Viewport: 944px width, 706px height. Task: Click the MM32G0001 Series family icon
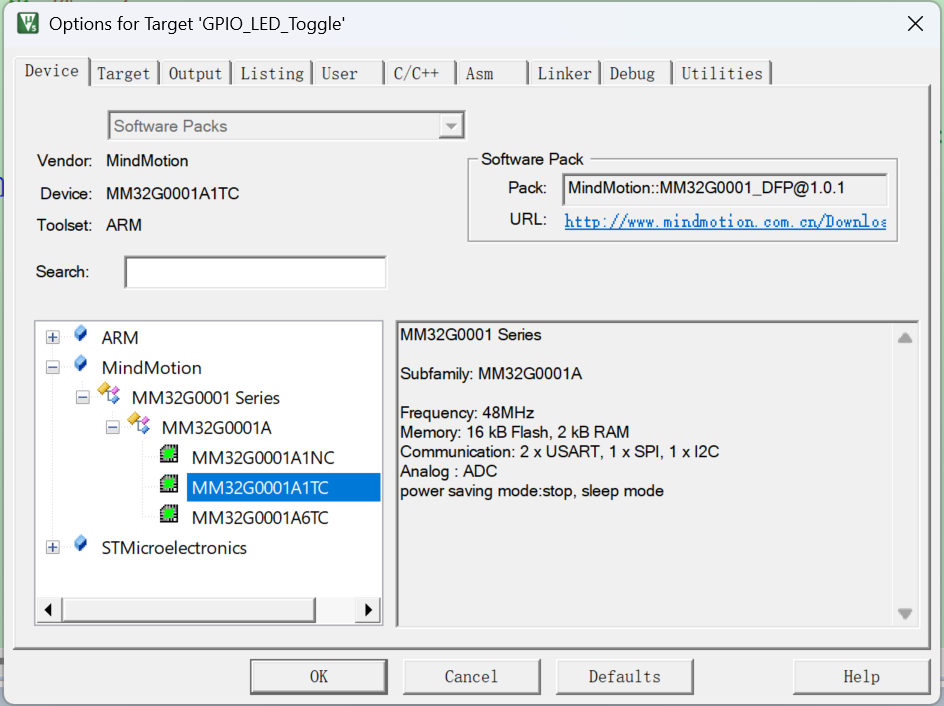click(110, 396)
